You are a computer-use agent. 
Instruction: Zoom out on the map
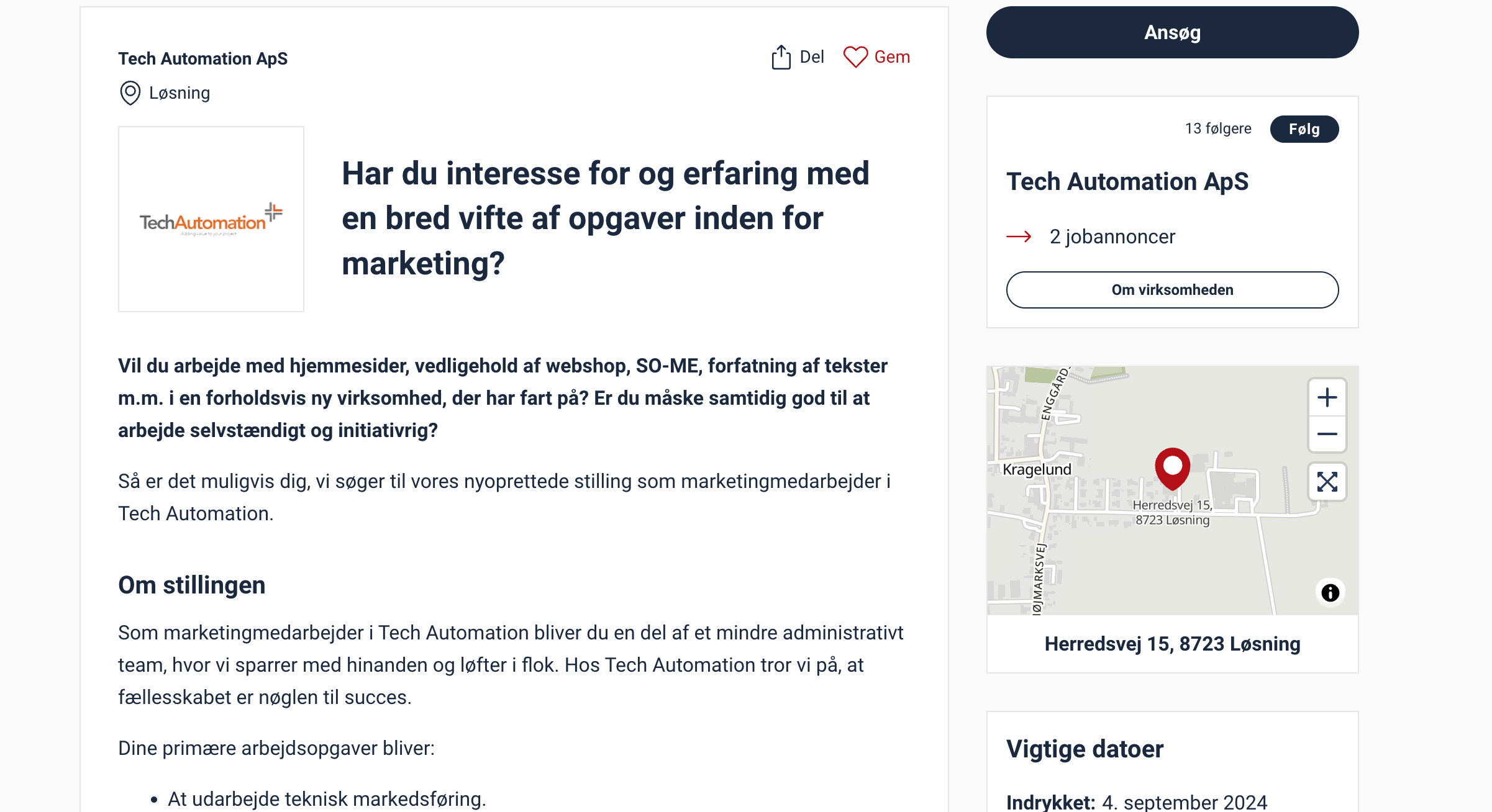click(x=1327, y=435)
